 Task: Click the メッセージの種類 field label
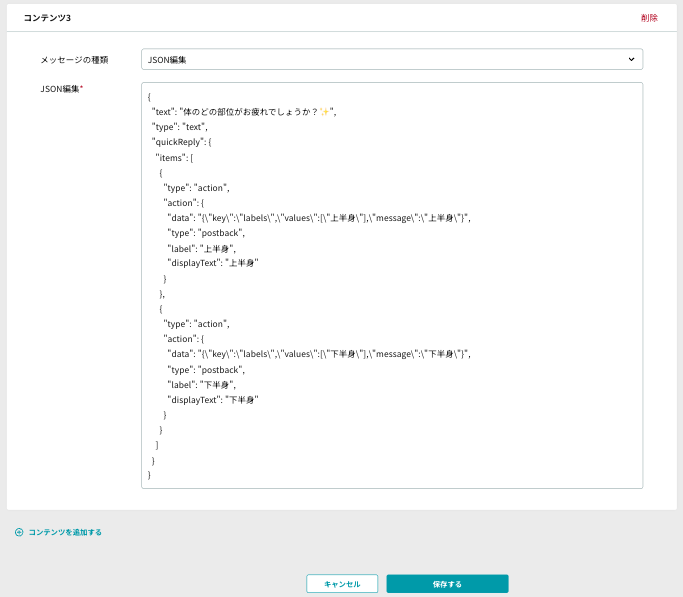point(74,60)
